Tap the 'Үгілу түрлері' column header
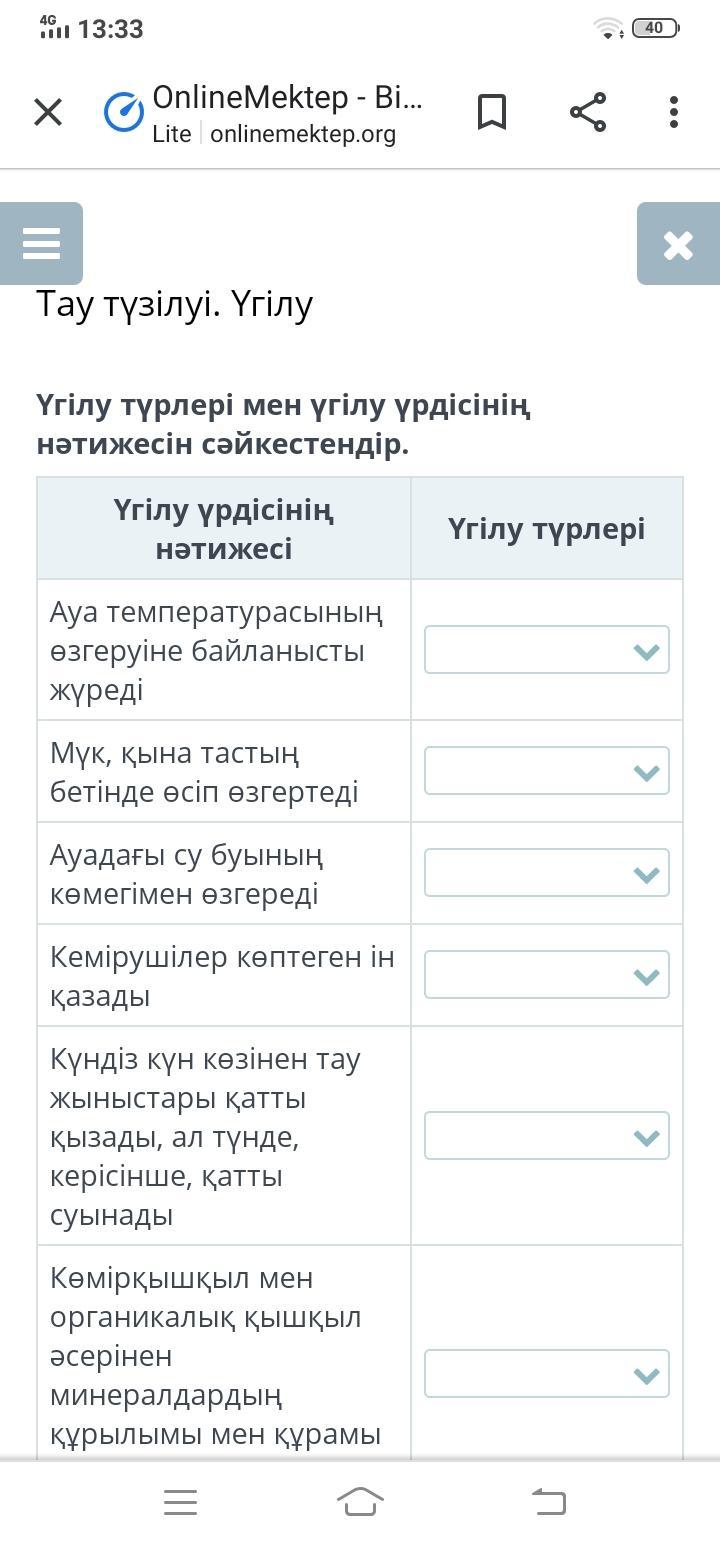The image size is (720, 1544). click(546, 529)
